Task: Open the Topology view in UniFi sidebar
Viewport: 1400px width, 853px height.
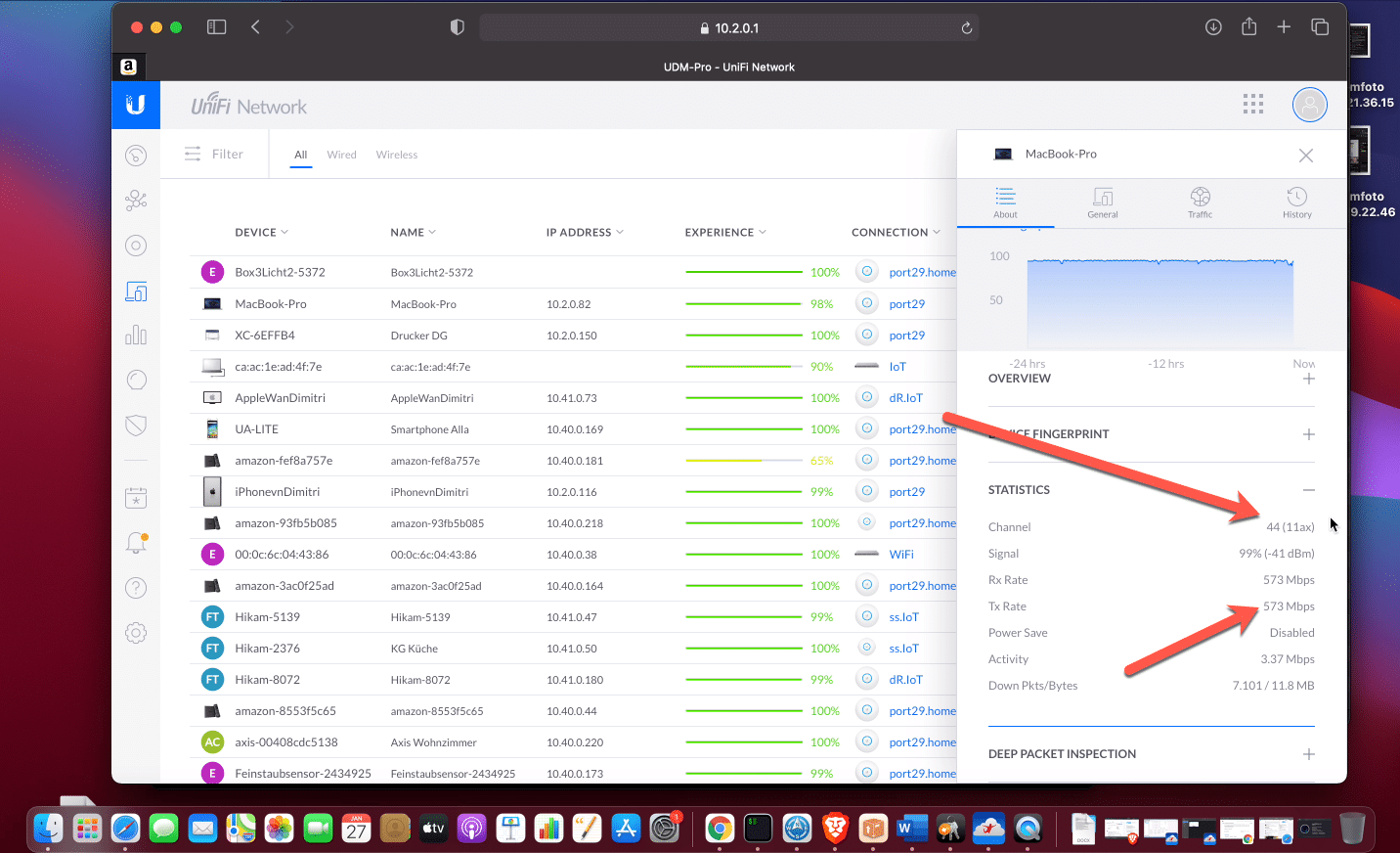Action: (136, 201)
